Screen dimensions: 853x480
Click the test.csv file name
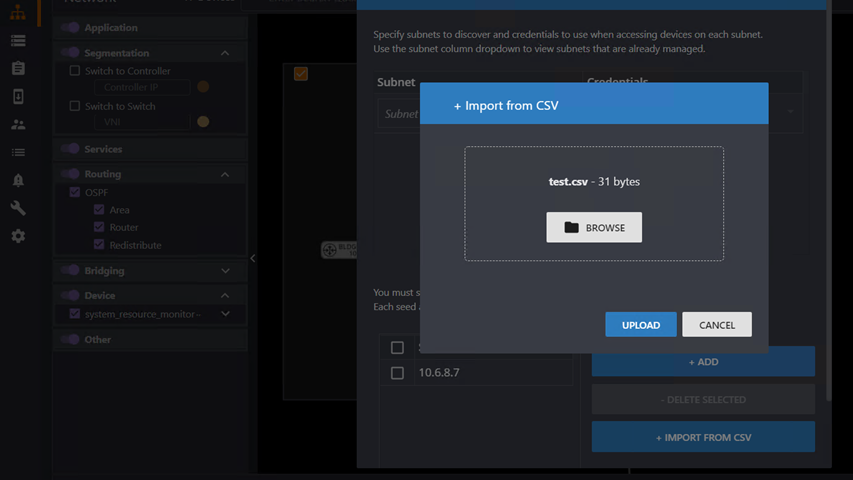[568, 182]
